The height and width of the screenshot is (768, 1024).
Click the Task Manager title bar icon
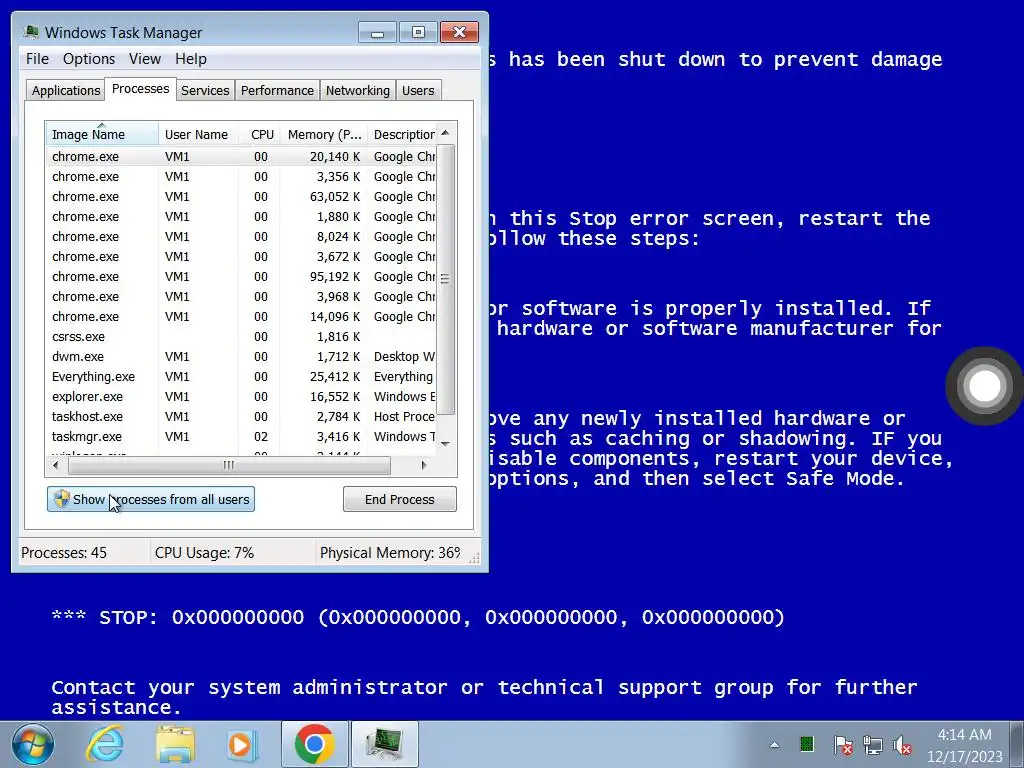coord(31,32)
